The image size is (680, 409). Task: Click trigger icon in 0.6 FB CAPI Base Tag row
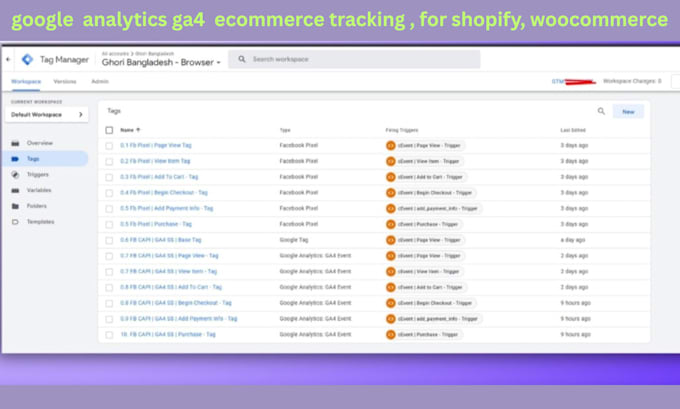(391, 240)
